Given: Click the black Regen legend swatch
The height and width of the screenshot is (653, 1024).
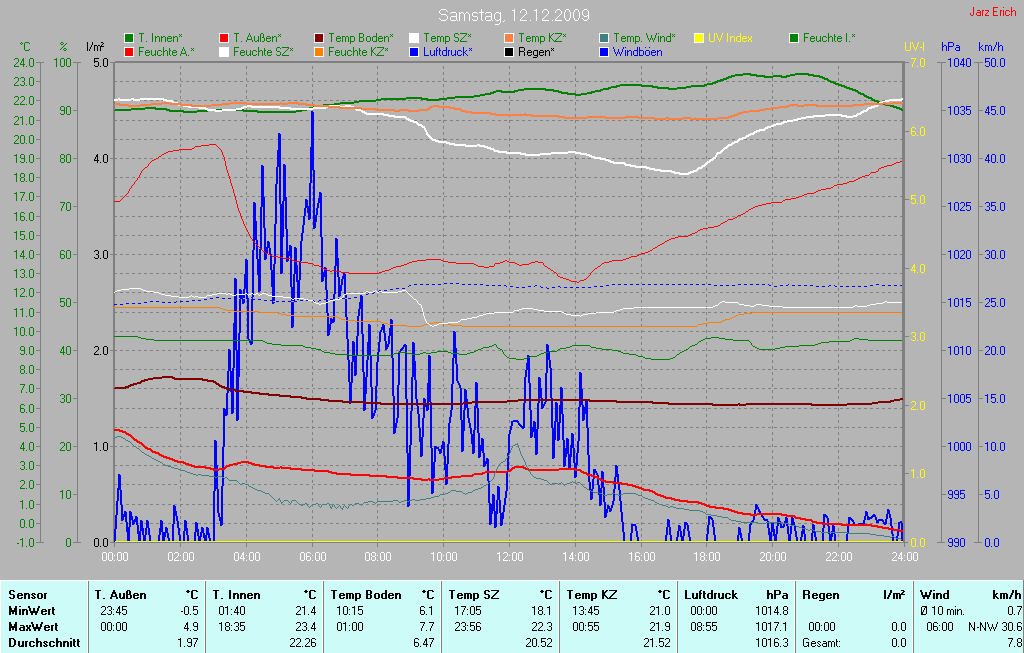Looking at the screenshot, I should point(509,51).
